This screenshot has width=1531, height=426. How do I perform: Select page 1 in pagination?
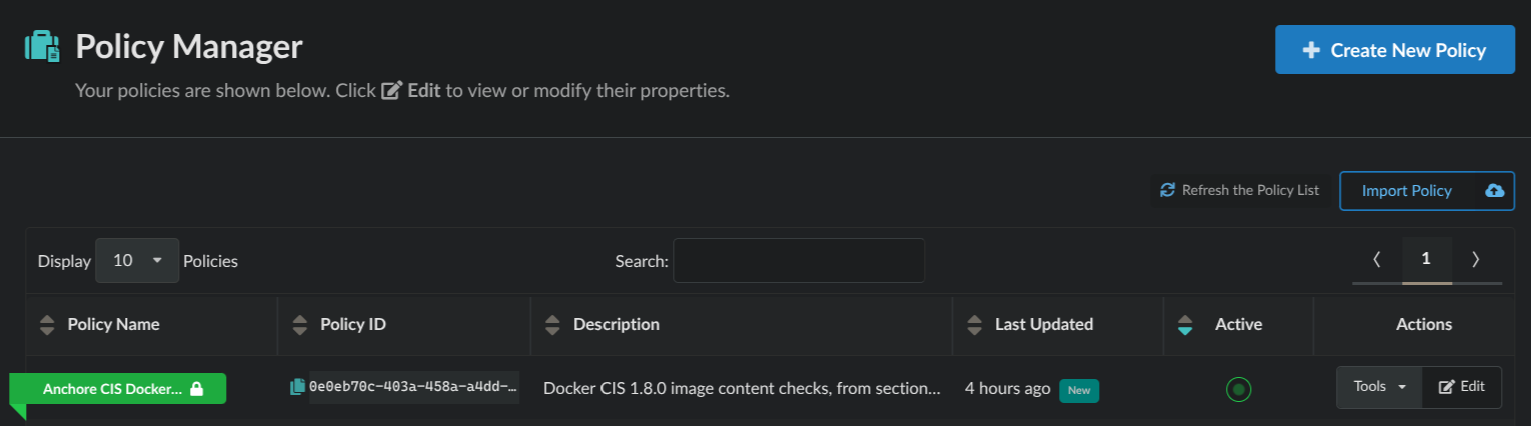pyautogui.click(x=1426, y=259)
